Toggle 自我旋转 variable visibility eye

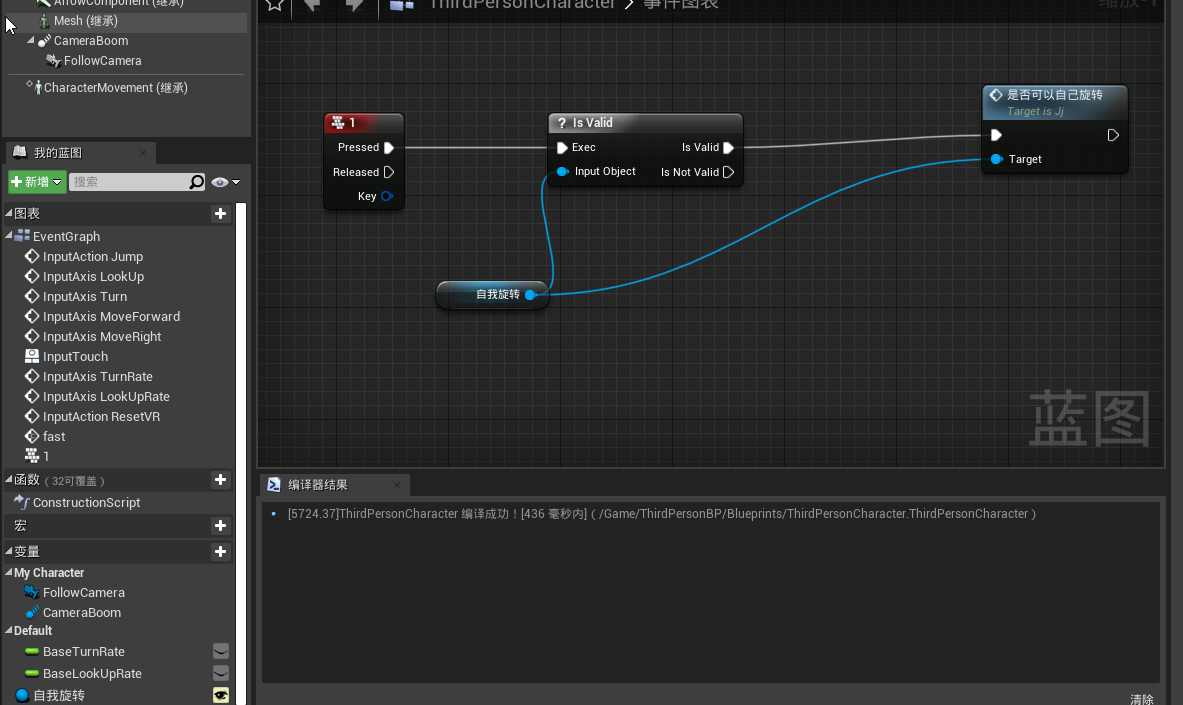coord(221,695)
